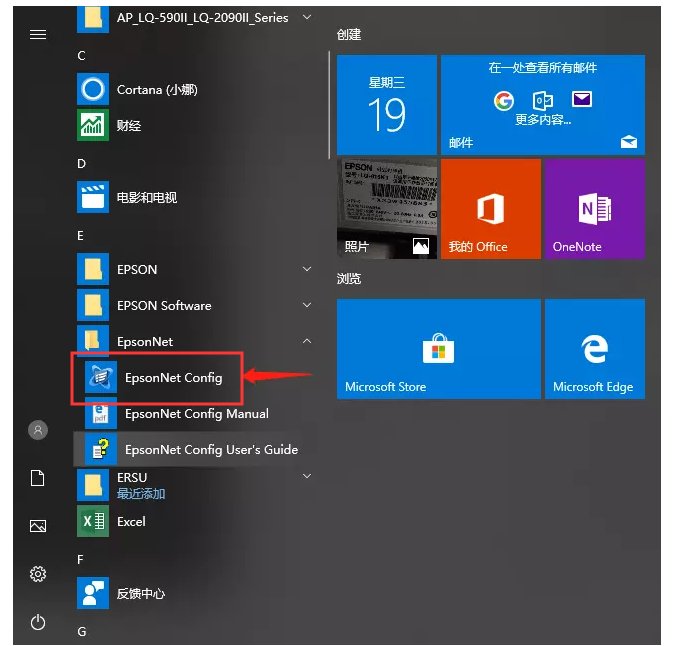This screenshot has width=682, height=646.
Task: Jump to letter C section header
Action: [x=81, y=56]
